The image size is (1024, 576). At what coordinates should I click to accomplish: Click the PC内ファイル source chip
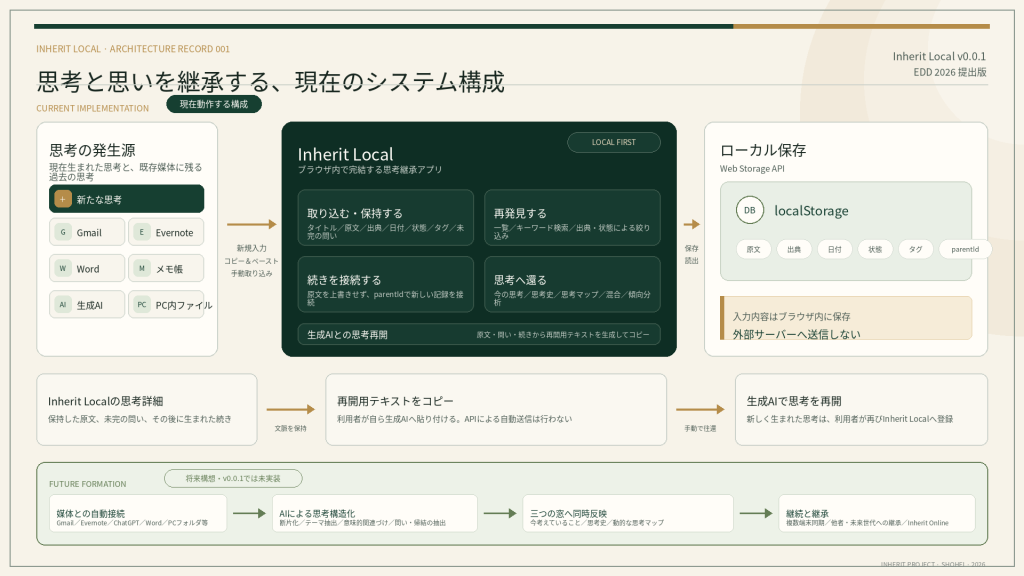[166, 304]
